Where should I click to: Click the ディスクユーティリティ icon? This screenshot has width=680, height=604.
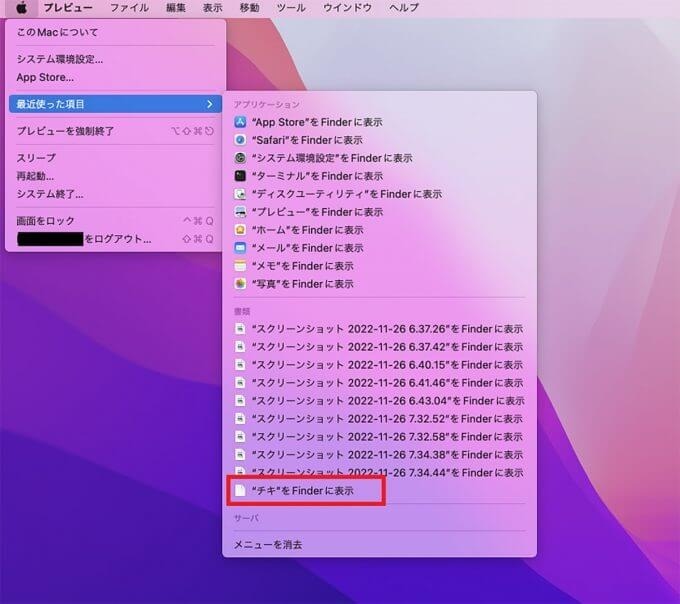[x=240, y=194]
